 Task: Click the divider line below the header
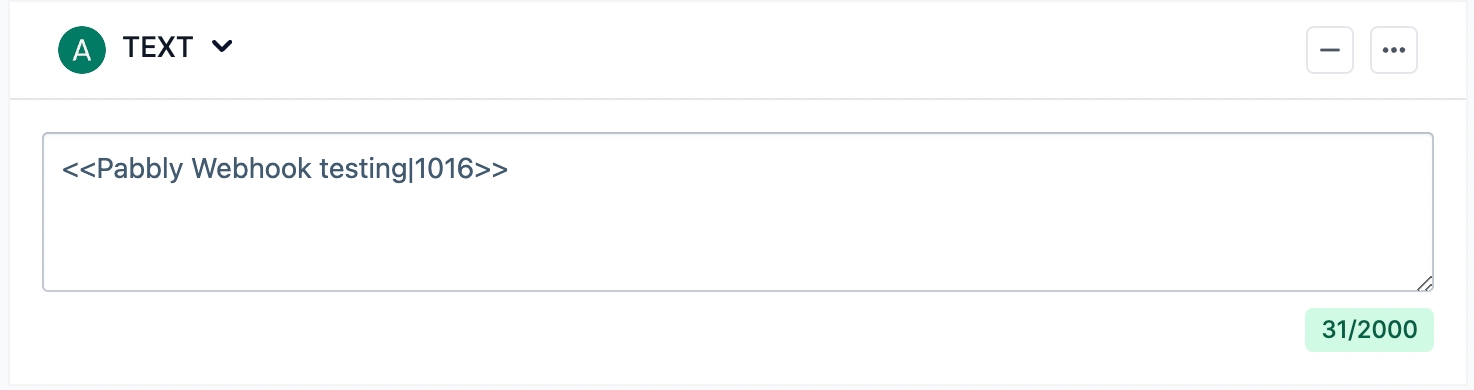pyautogui.click(x=738, y=99)
